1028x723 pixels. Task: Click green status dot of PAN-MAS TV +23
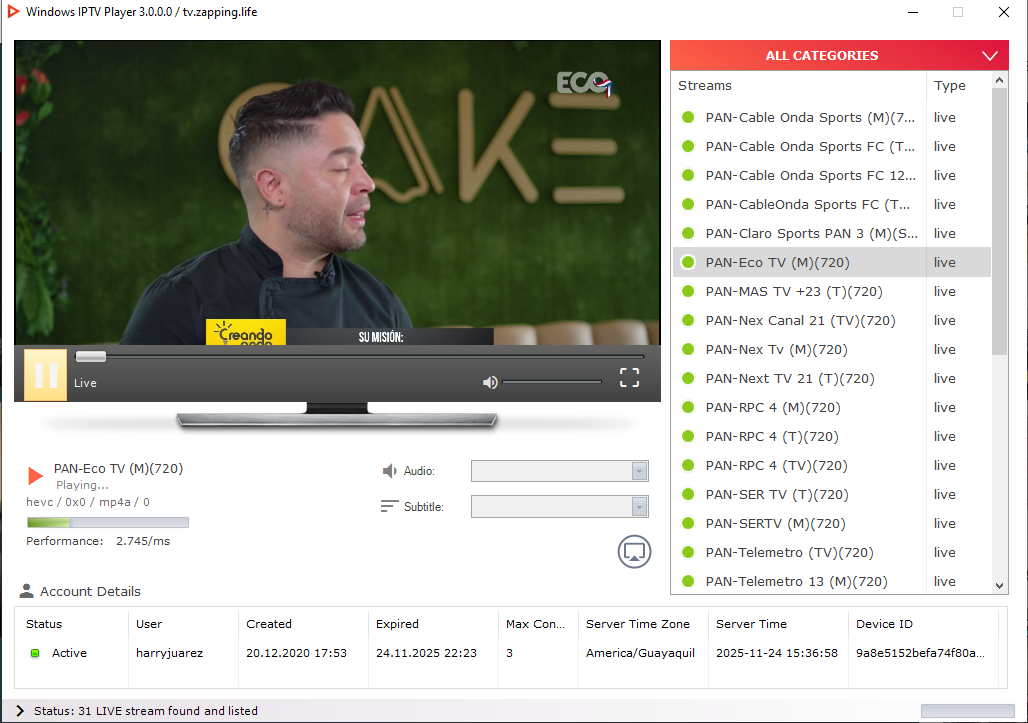(x=688, y=291)
